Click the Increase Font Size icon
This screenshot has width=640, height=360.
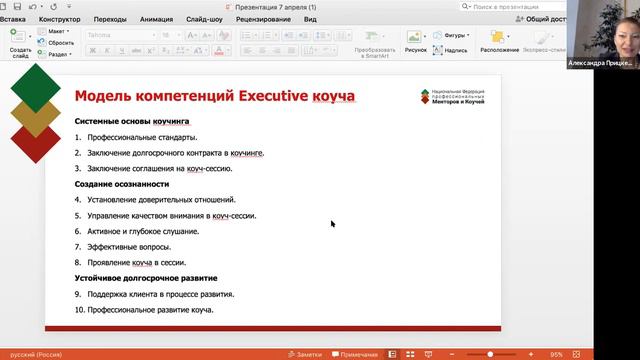coord(191,36)
